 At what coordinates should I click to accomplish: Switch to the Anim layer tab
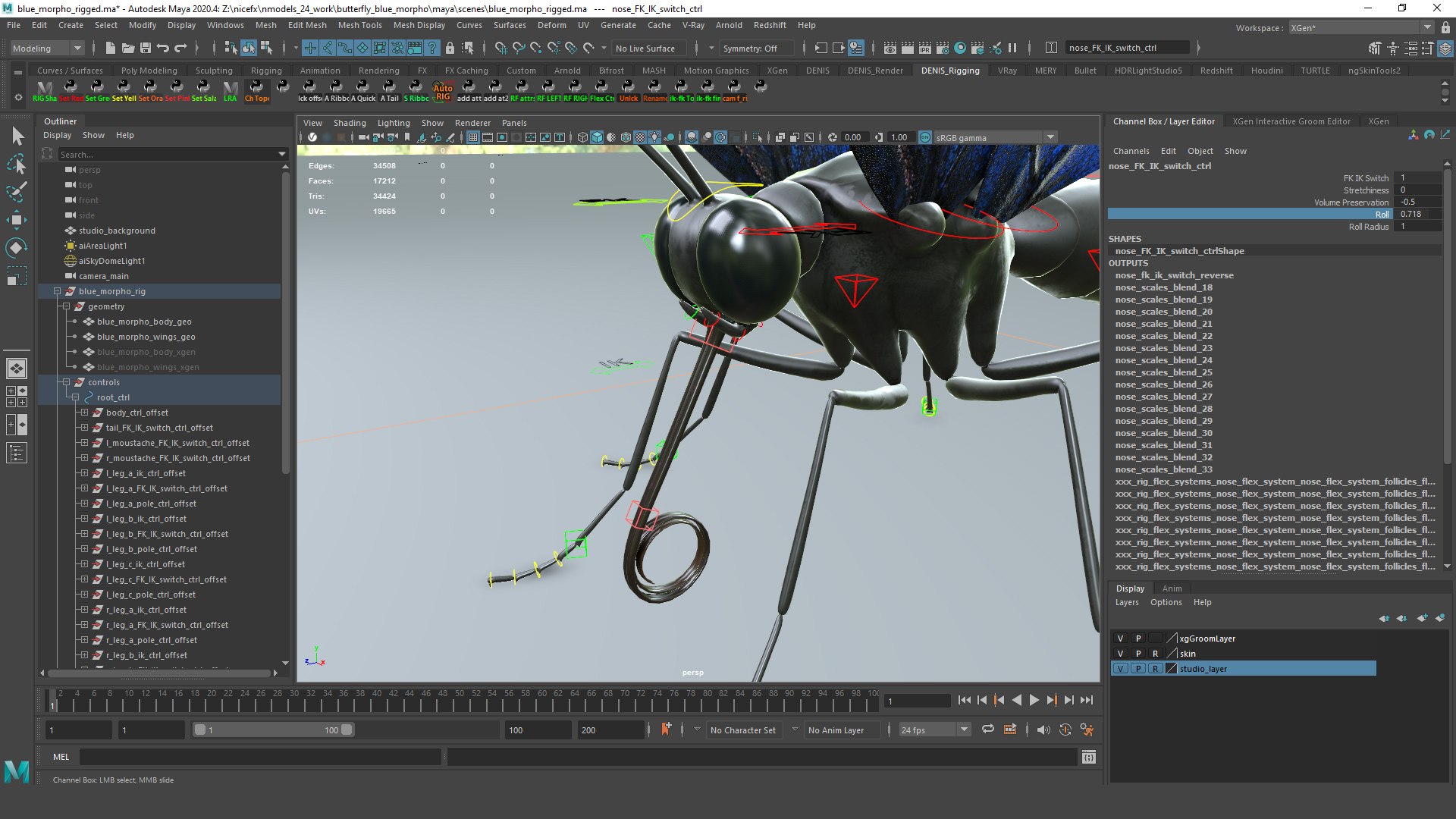(1172, 588)
